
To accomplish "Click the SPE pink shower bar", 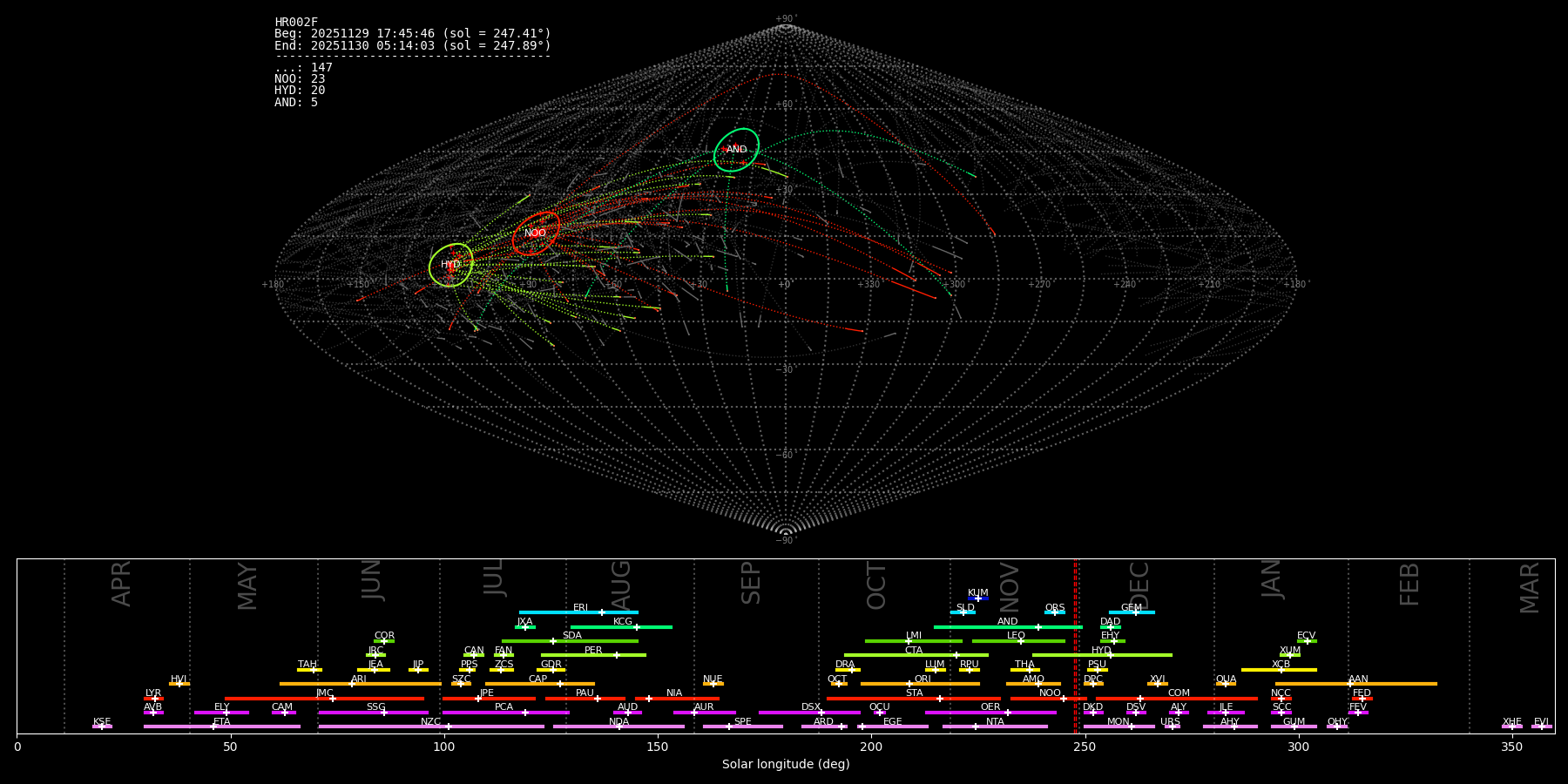I will (x=743, y=727).
